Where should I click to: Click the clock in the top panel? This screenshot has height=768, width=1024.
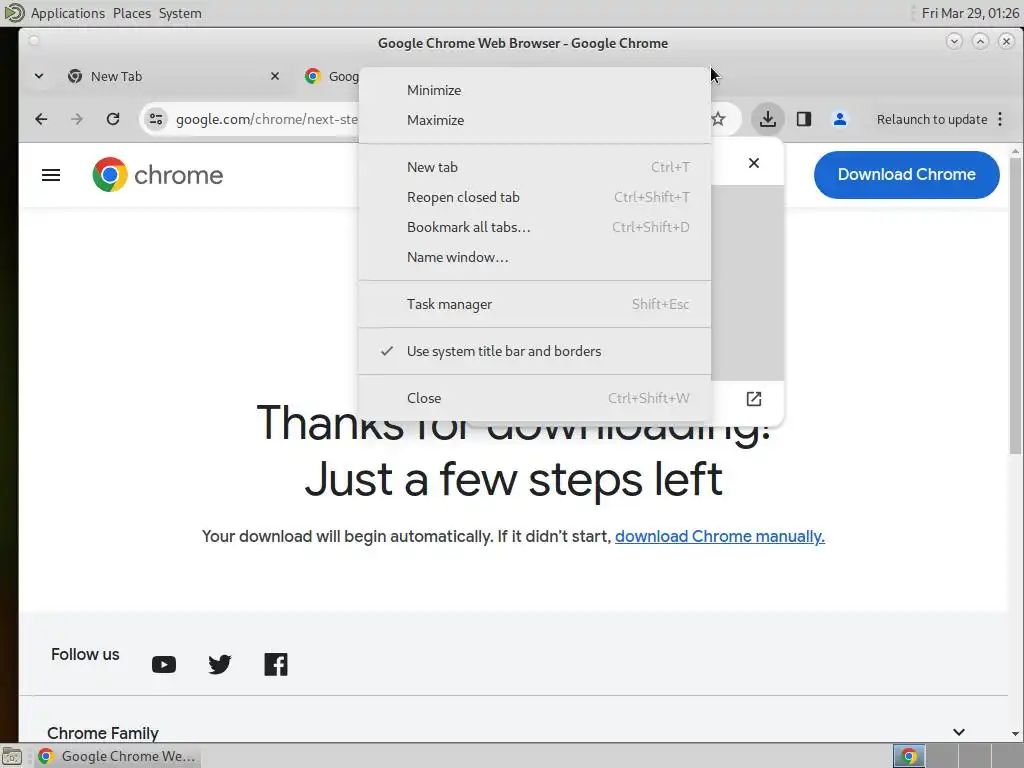pyautogui.click(x=970, y=13)
